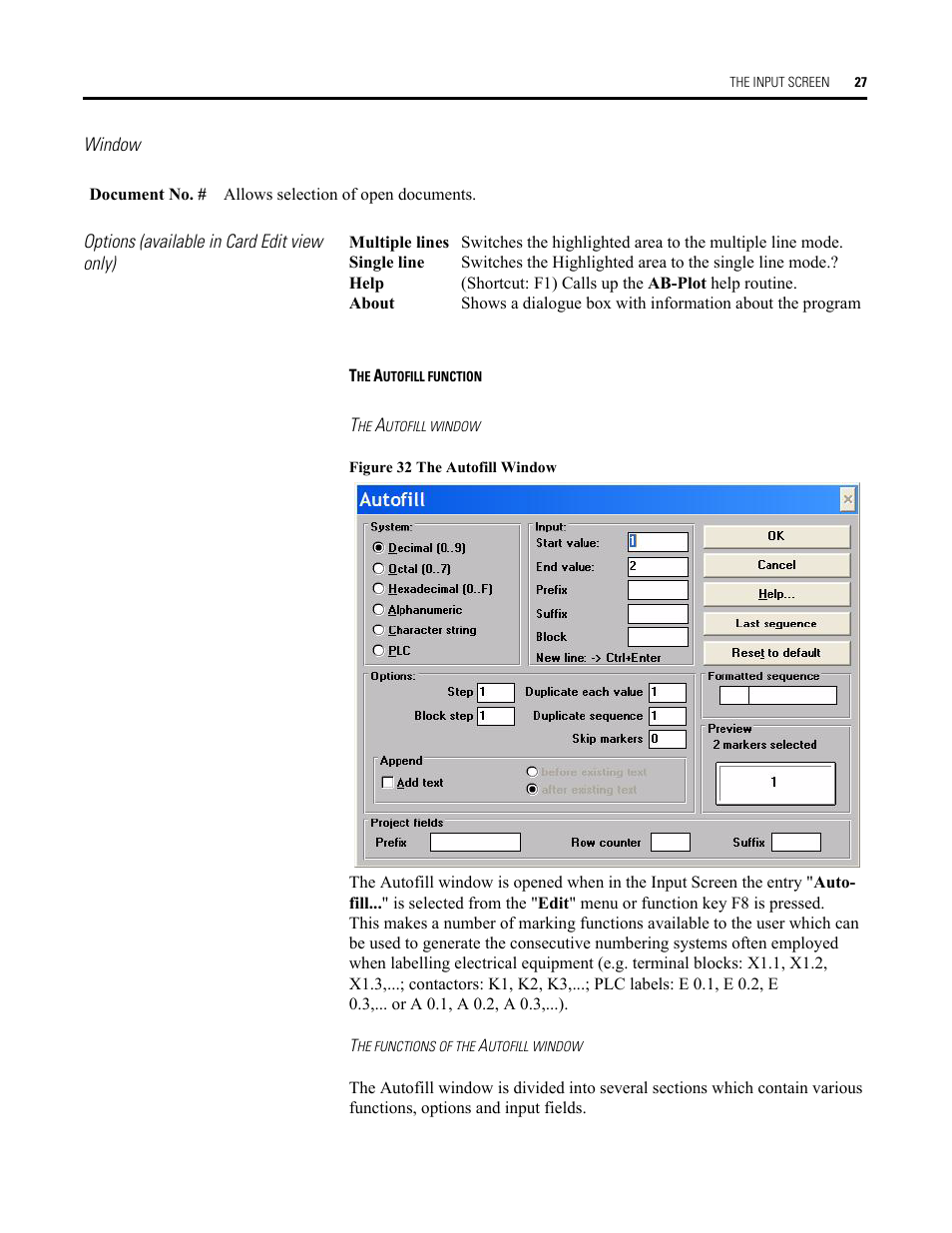Click the Block input field
Viewport: 952px width, 1233px height.
(x=658, y=637)
